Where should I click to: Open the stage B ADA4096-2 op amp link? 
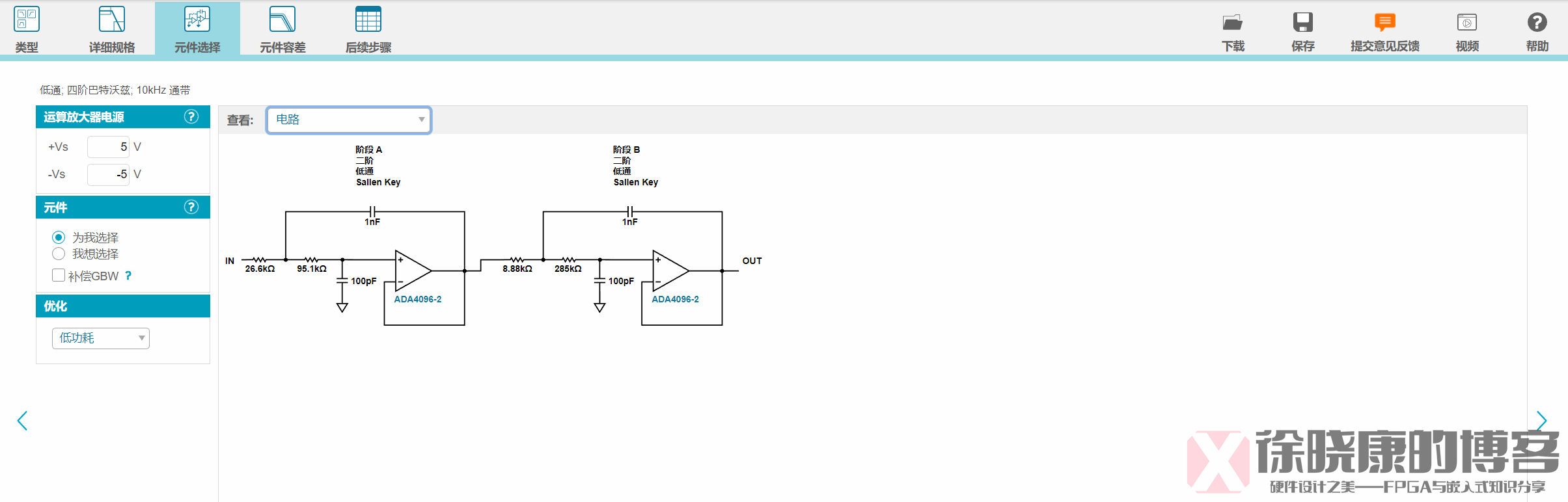[676, 299]
